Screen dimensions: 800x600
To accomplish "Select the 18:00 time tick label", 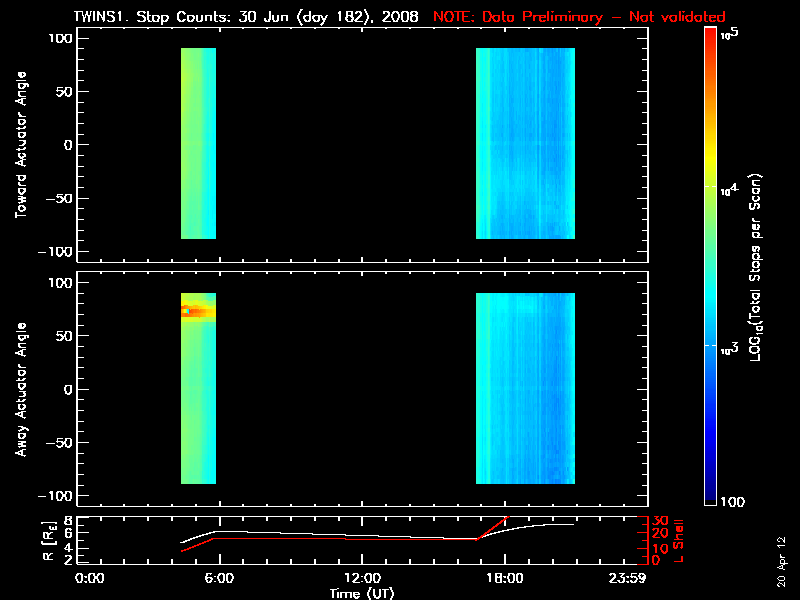I will point(504,579).
